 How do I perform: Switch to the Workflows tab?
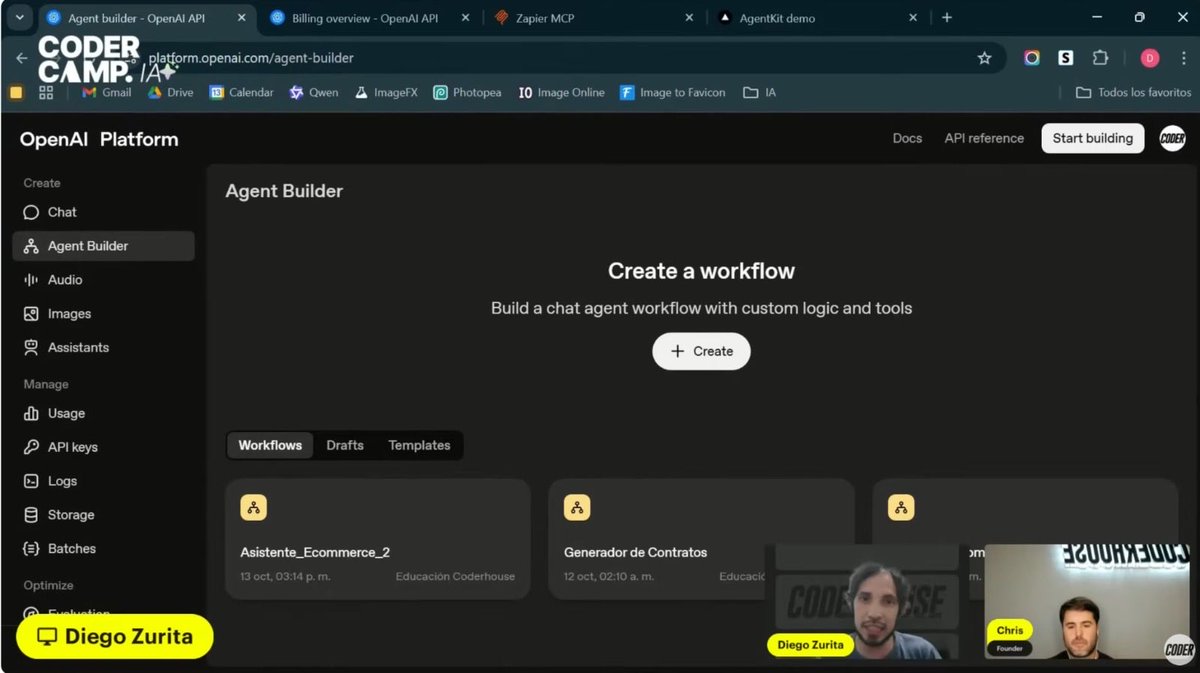coord(270,445)
